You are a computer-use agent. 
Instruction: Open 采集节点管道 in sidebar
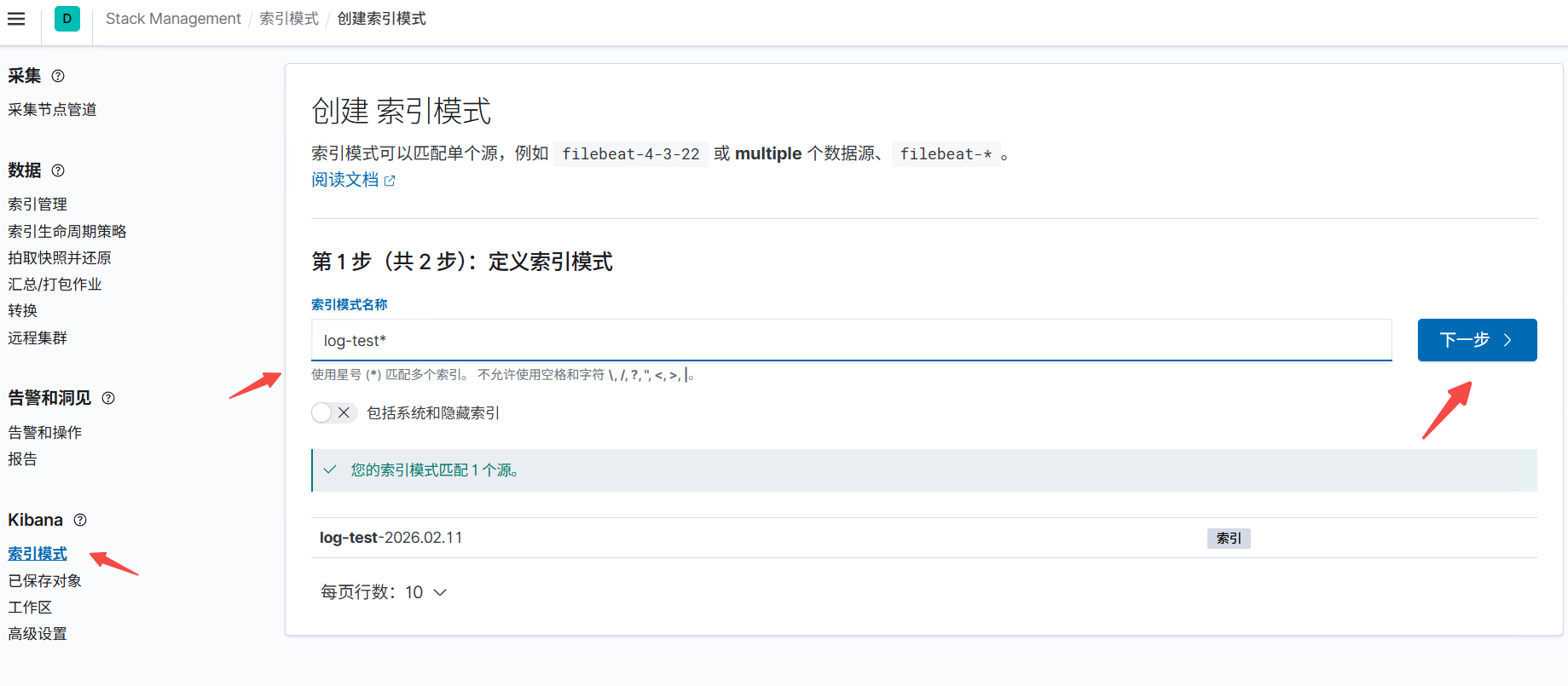(52, 110)
